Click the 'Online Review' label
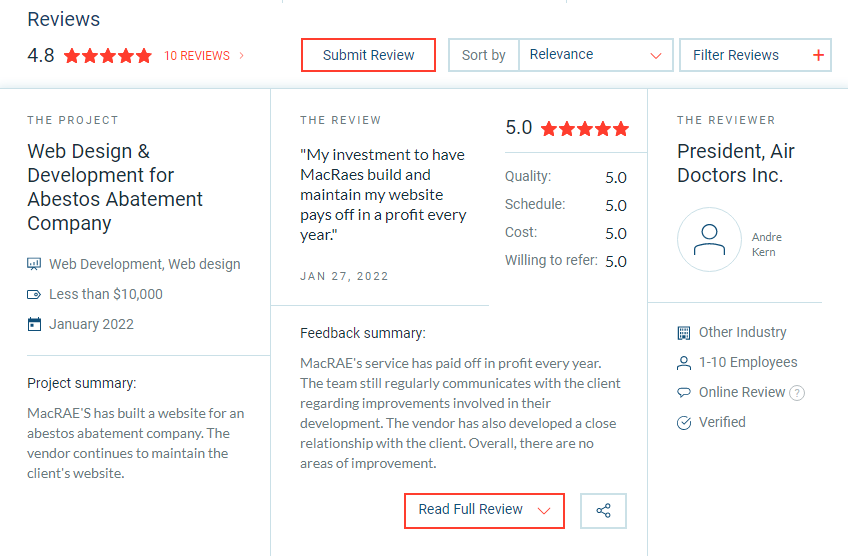This screenshot has height=556, width=848. (x=741, y=392)
